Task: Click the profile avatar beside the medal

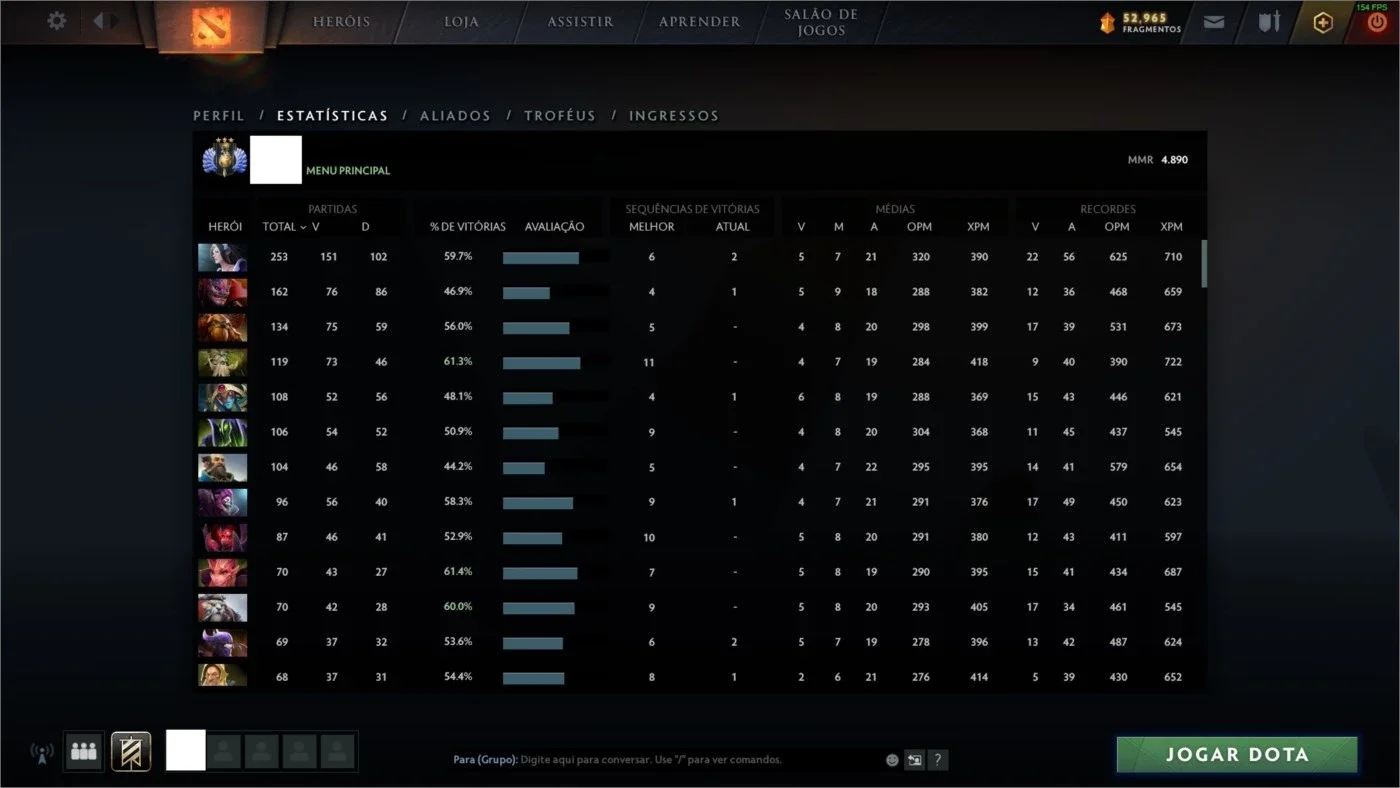Action: click(x=276, y=160)
